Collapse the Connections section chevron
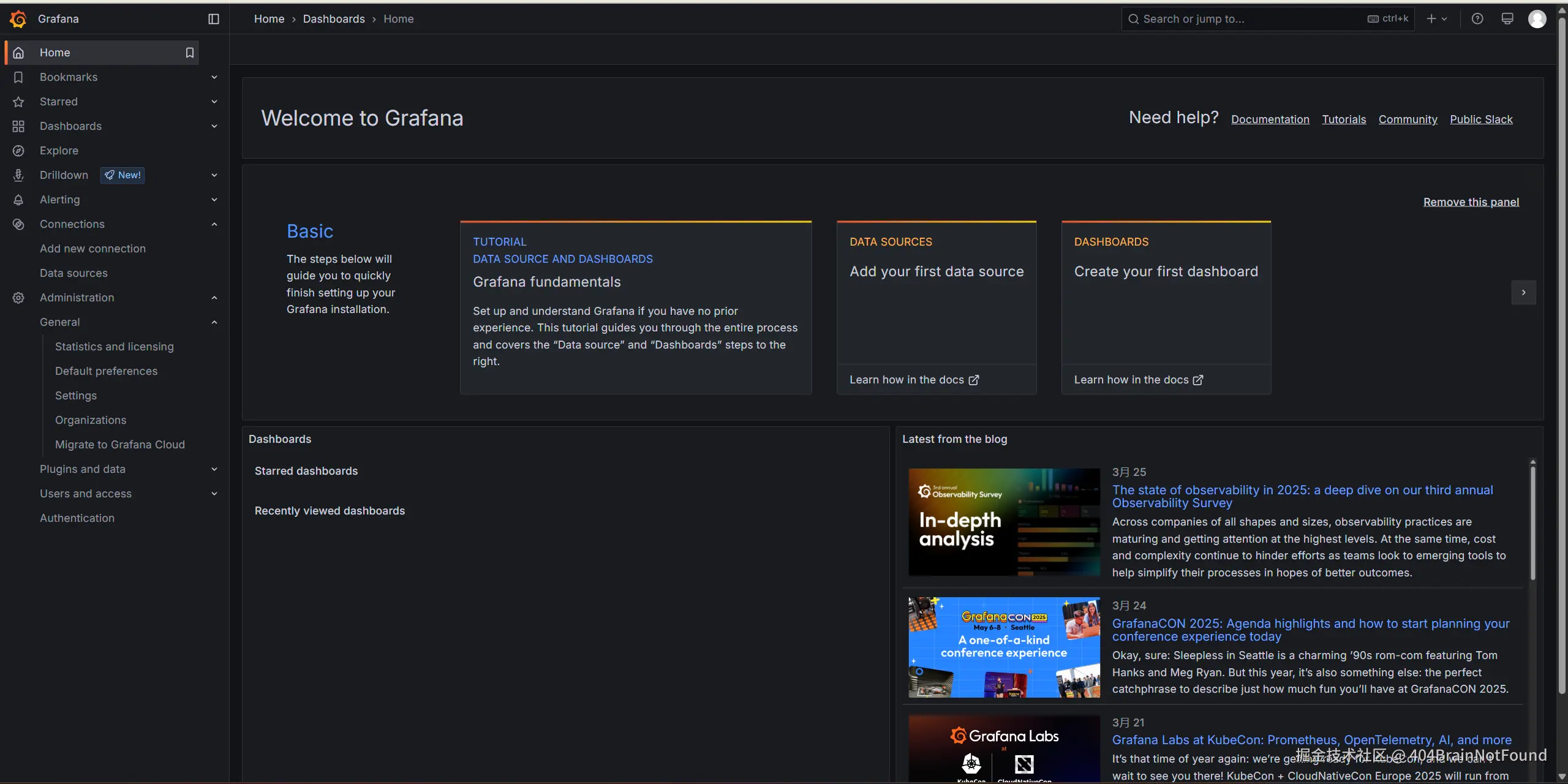This screenshot has width=1568, height=784. tap(214, 224)
